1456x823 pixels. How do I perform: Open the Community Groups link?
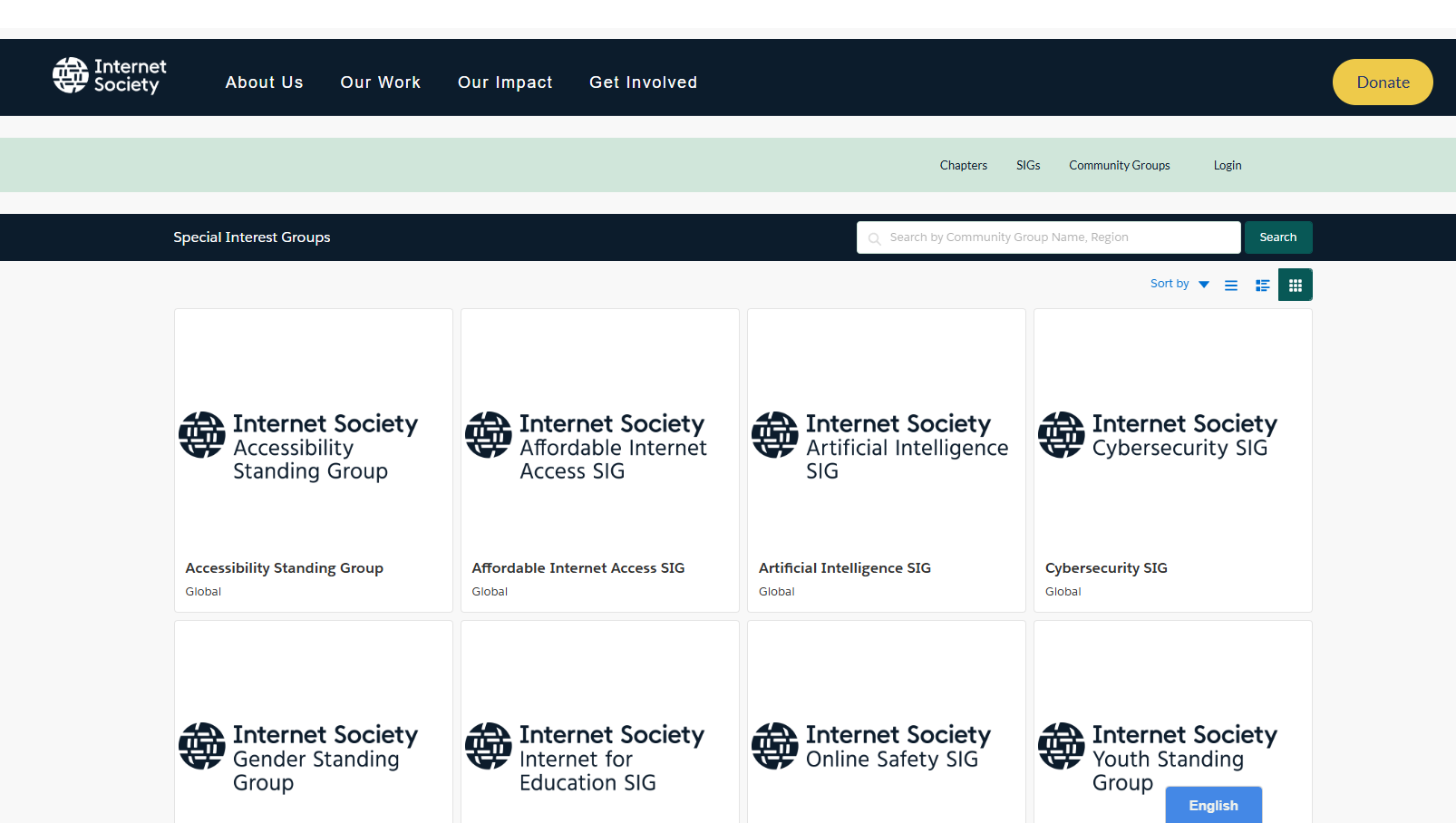1119,165
